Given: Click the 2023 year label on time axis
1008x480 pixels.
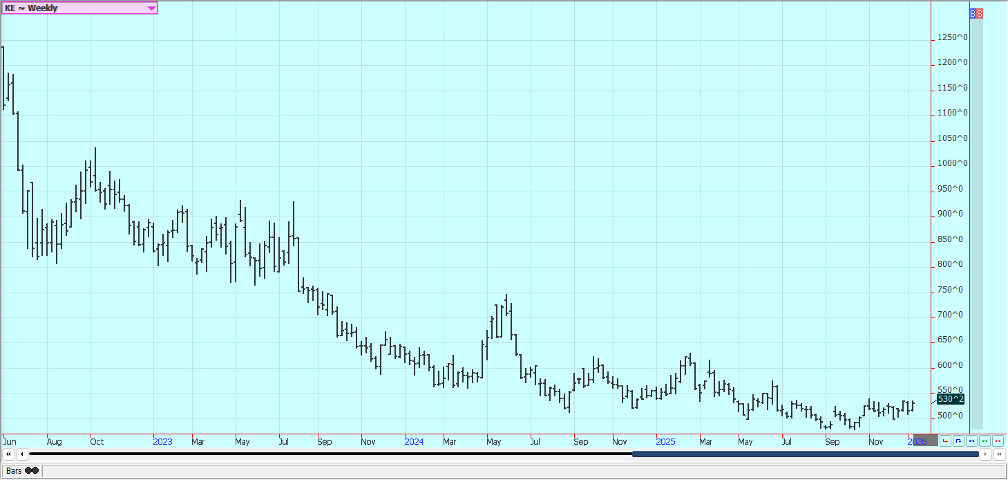Looking at the screenshot, I should (x=163, y=440).
